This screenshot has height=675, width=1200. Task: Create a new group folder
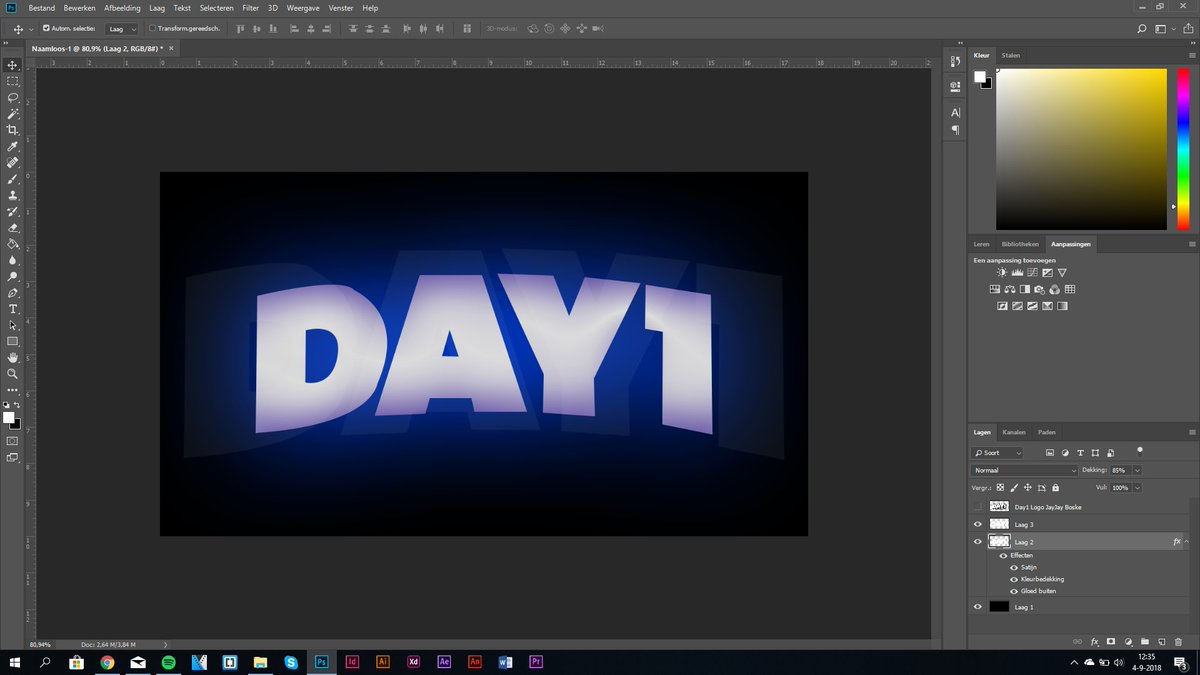[1145, 641]
